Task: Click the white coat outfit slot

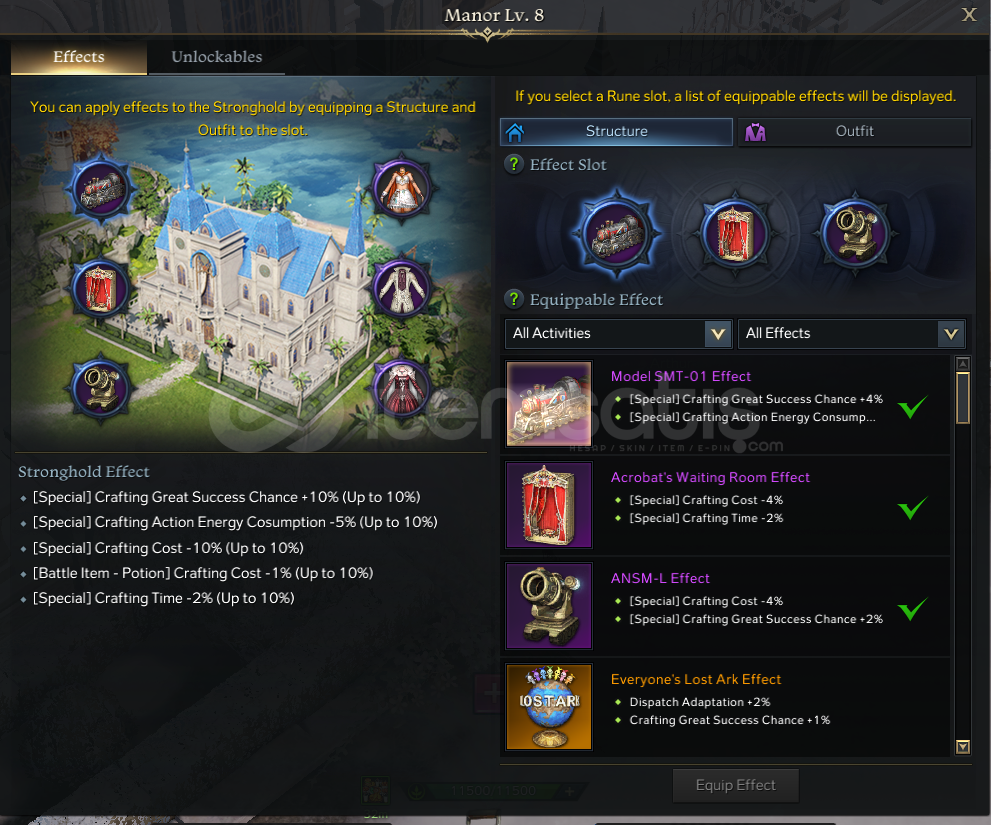Action: pyautogui.click(x=402, y=288)
